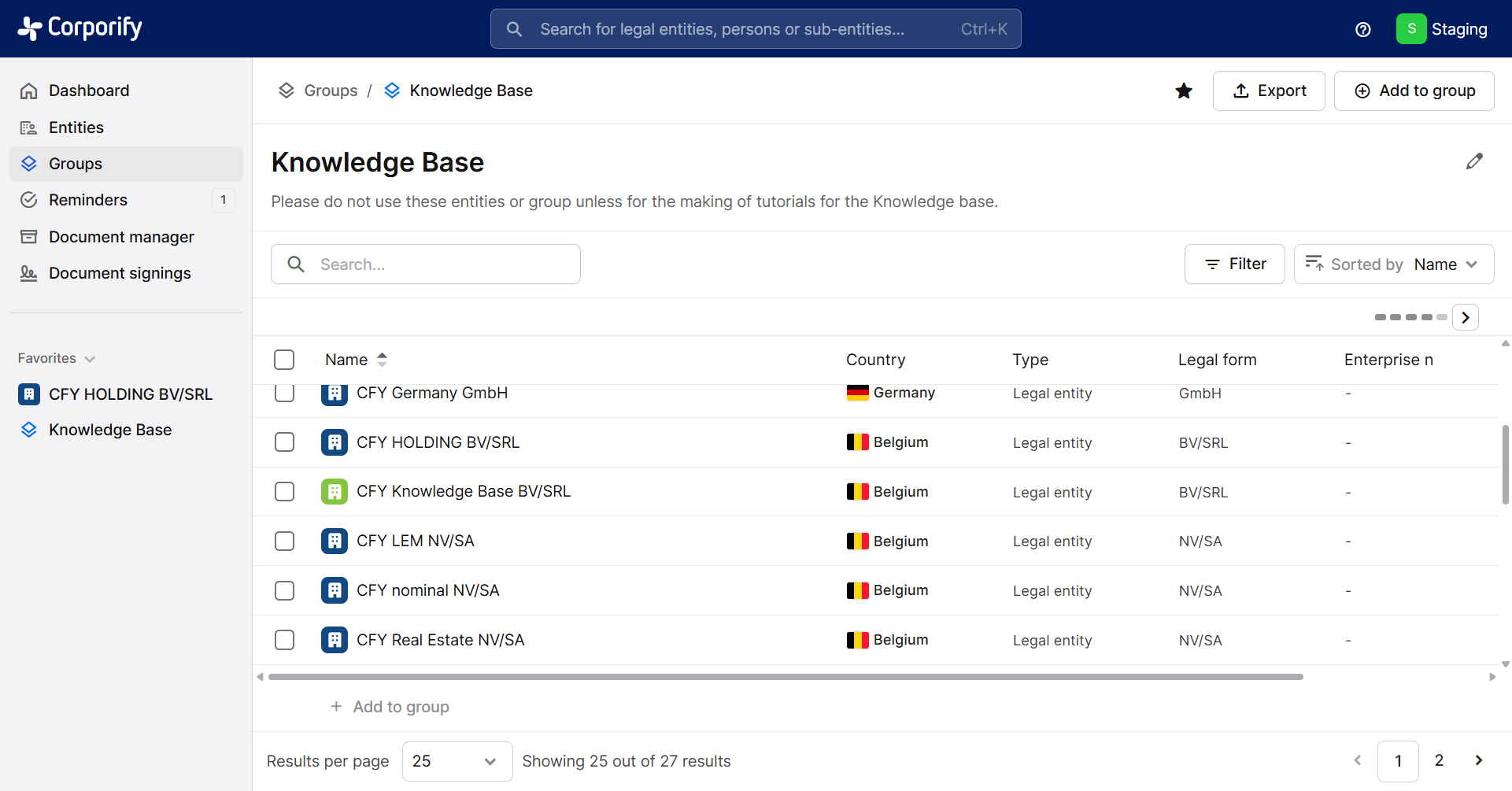Open the Results per page dropdown
The width and height of the screenshot is (1512, 791).
click(457, 761)
